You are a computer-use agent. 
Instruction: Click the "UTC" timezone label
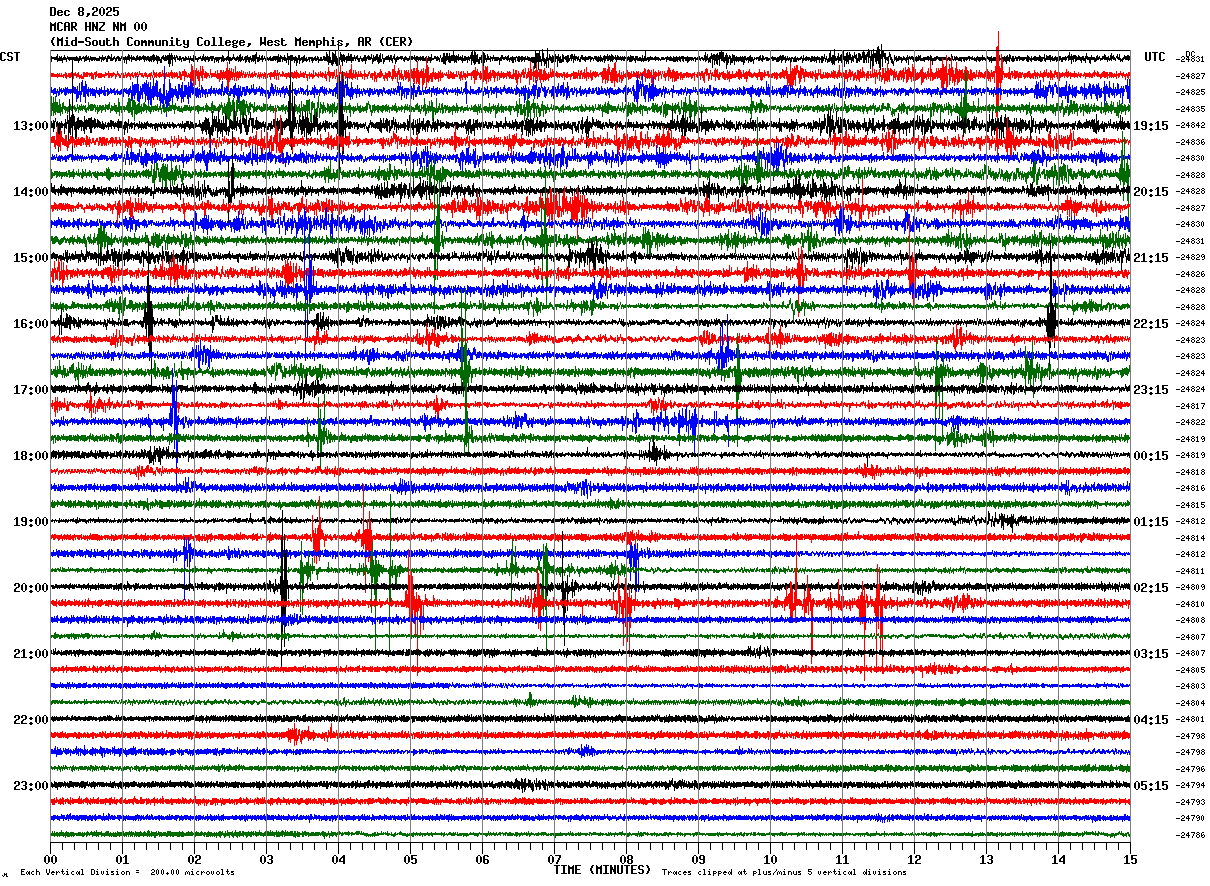[x=1155, y=57]
